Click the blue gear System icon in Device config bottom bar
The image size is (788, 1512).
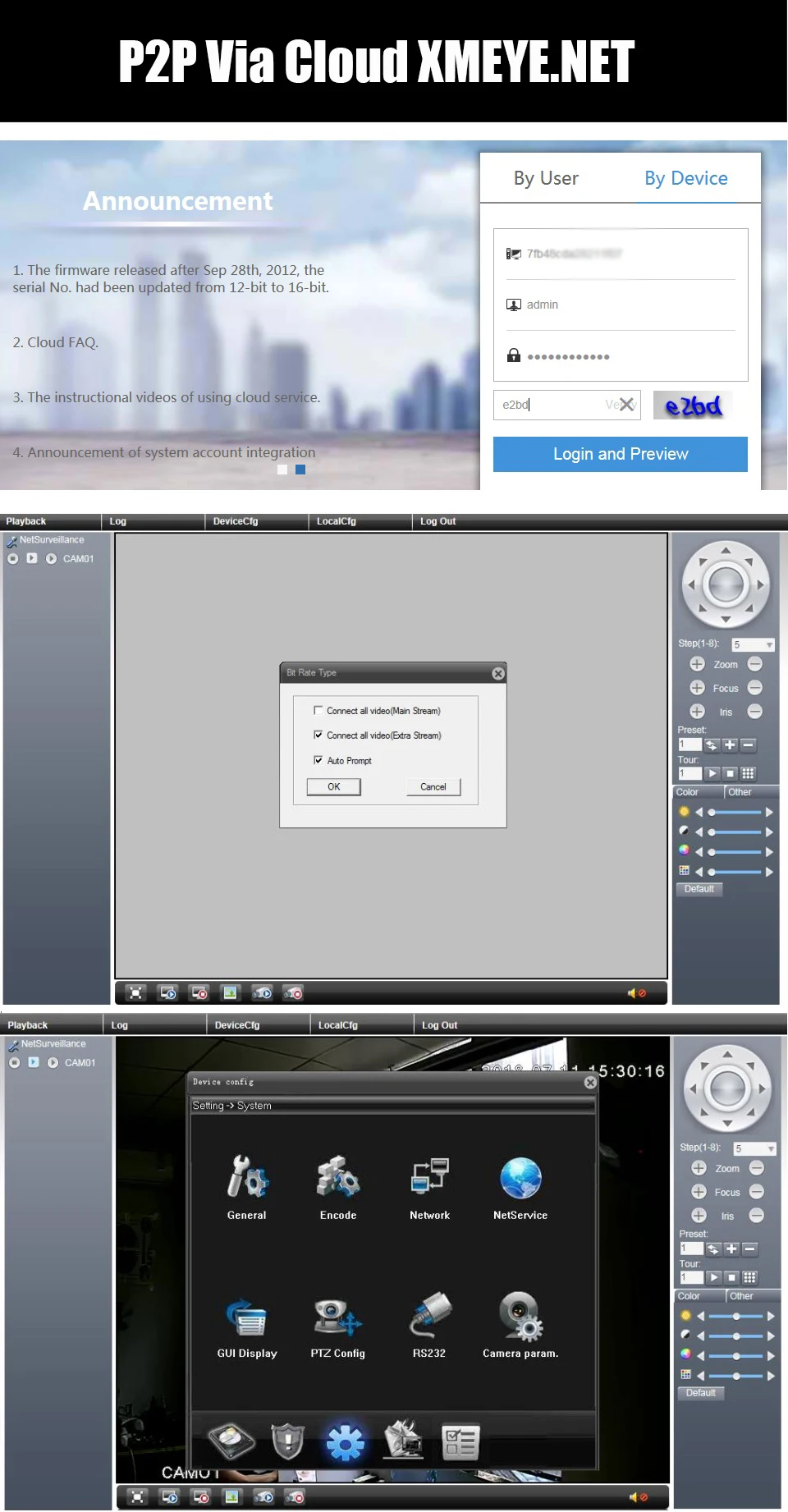tap(345, 1442)
